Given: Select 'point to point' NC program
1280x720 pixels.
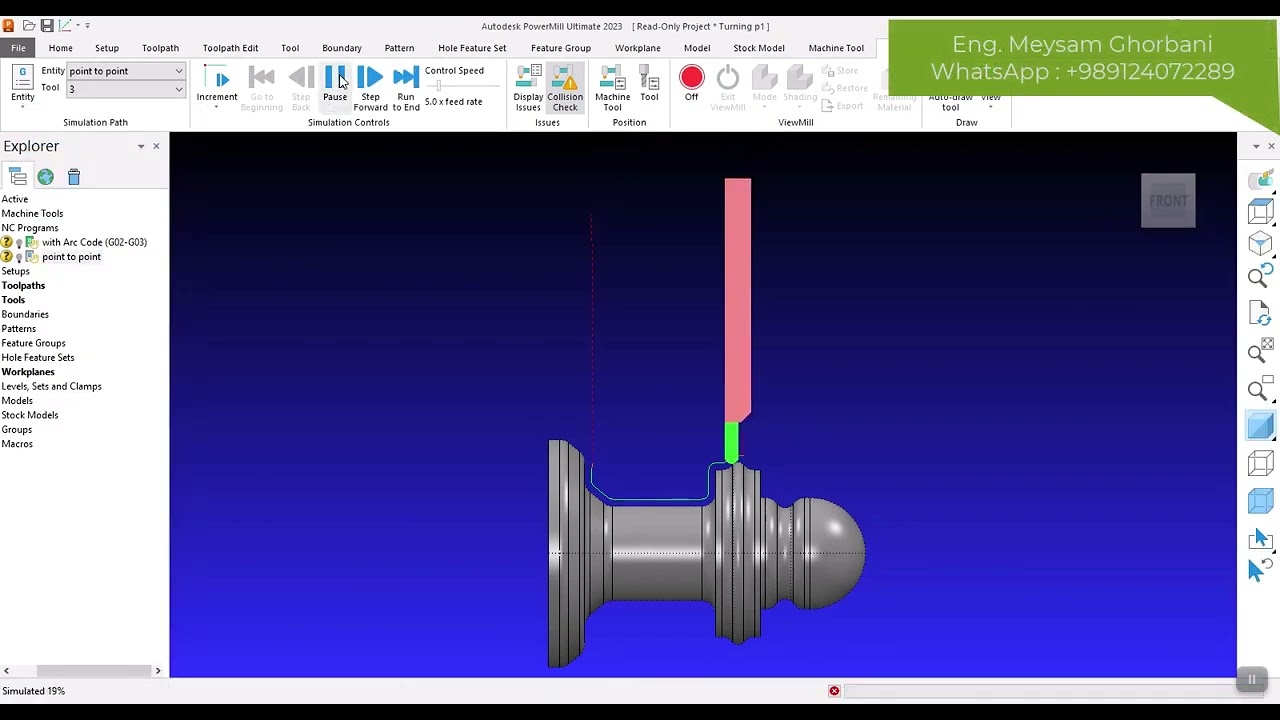Looking at the screenshot, I should tap(71, 257).
